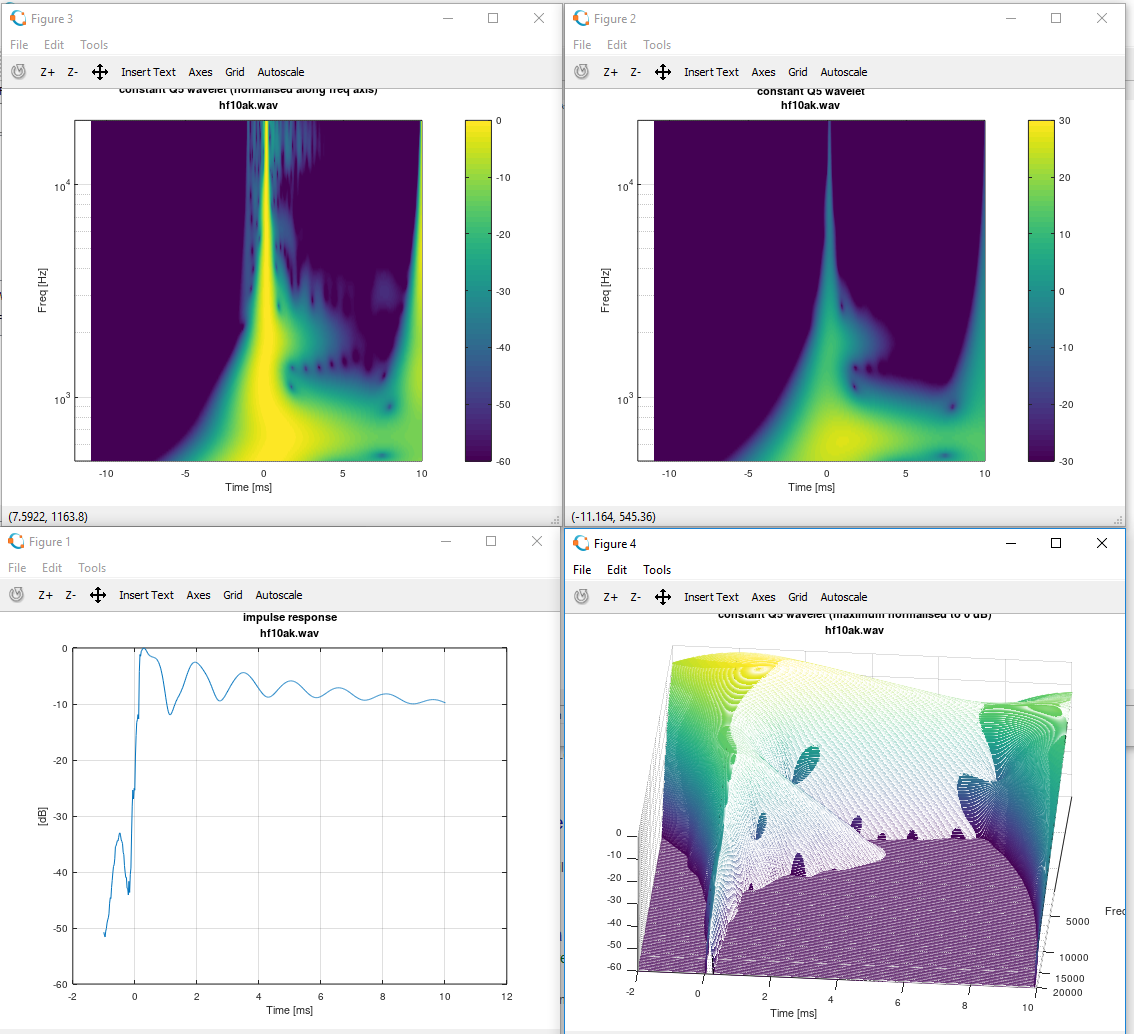Click Insert Text in Figure 4 toolbar

pyautogui.click(x=712, y=597)
